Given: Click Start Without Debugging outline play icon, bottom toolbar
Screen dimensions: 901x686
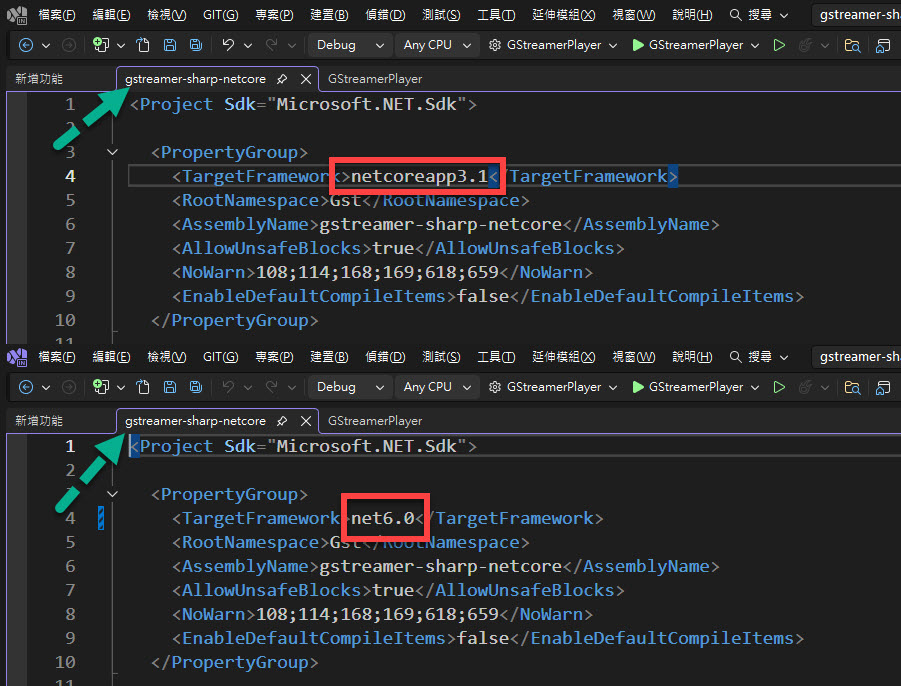Looking at the screenshot, I should [779, 387].
